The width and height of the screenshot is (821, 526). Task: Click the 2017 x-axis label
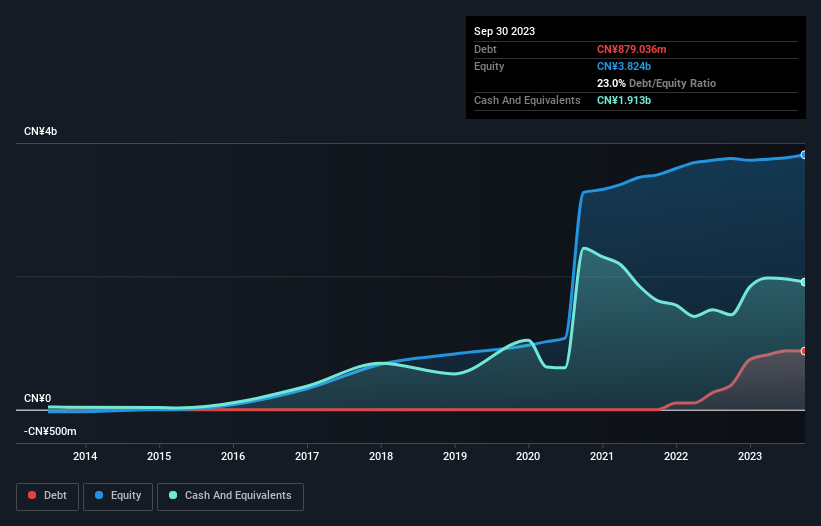point(307,456)
